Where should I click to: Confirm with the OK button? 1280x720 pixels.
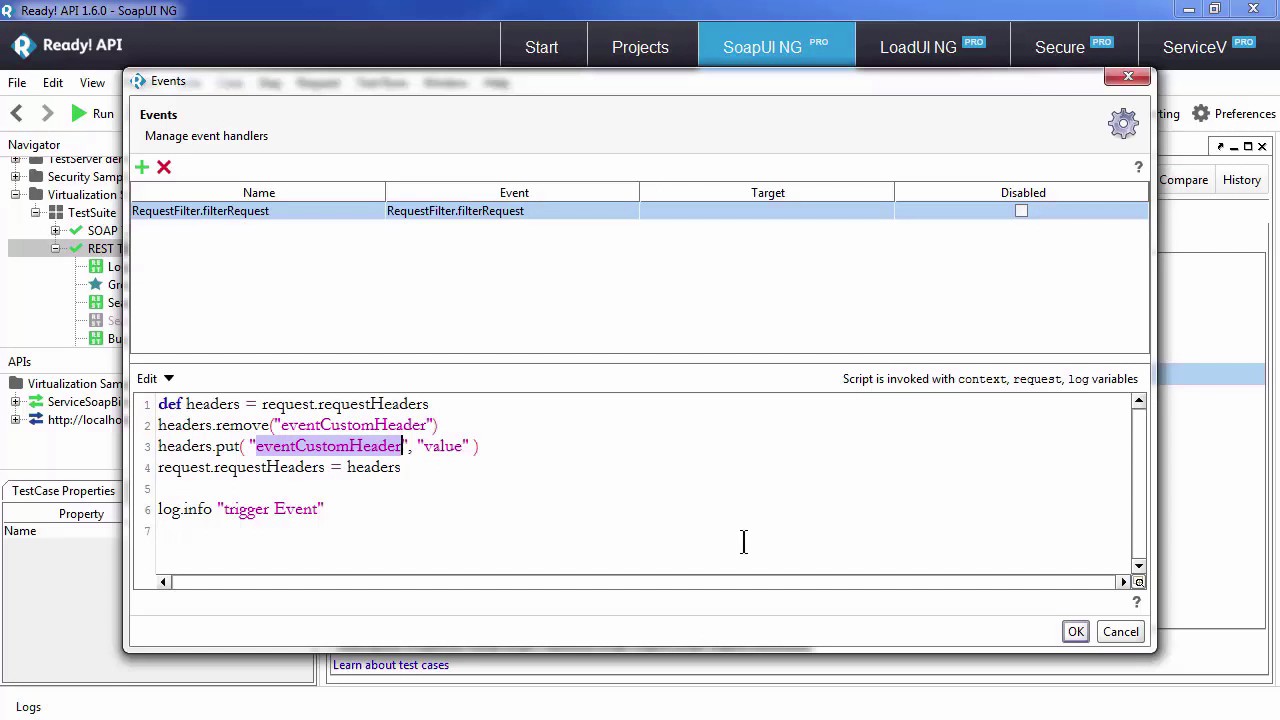coord(1076,632)
